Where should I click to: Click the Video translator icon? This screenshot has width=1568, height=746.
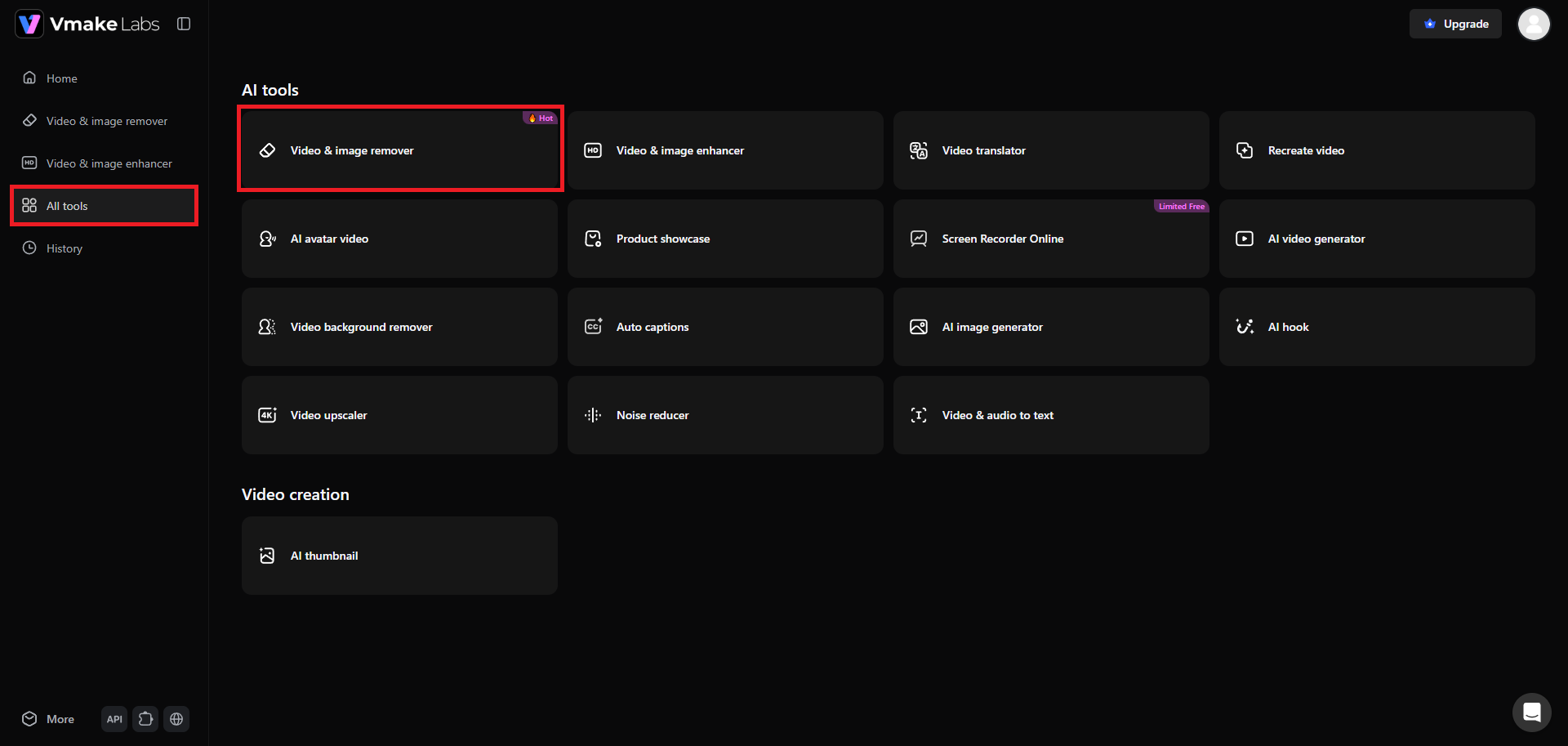919,150
